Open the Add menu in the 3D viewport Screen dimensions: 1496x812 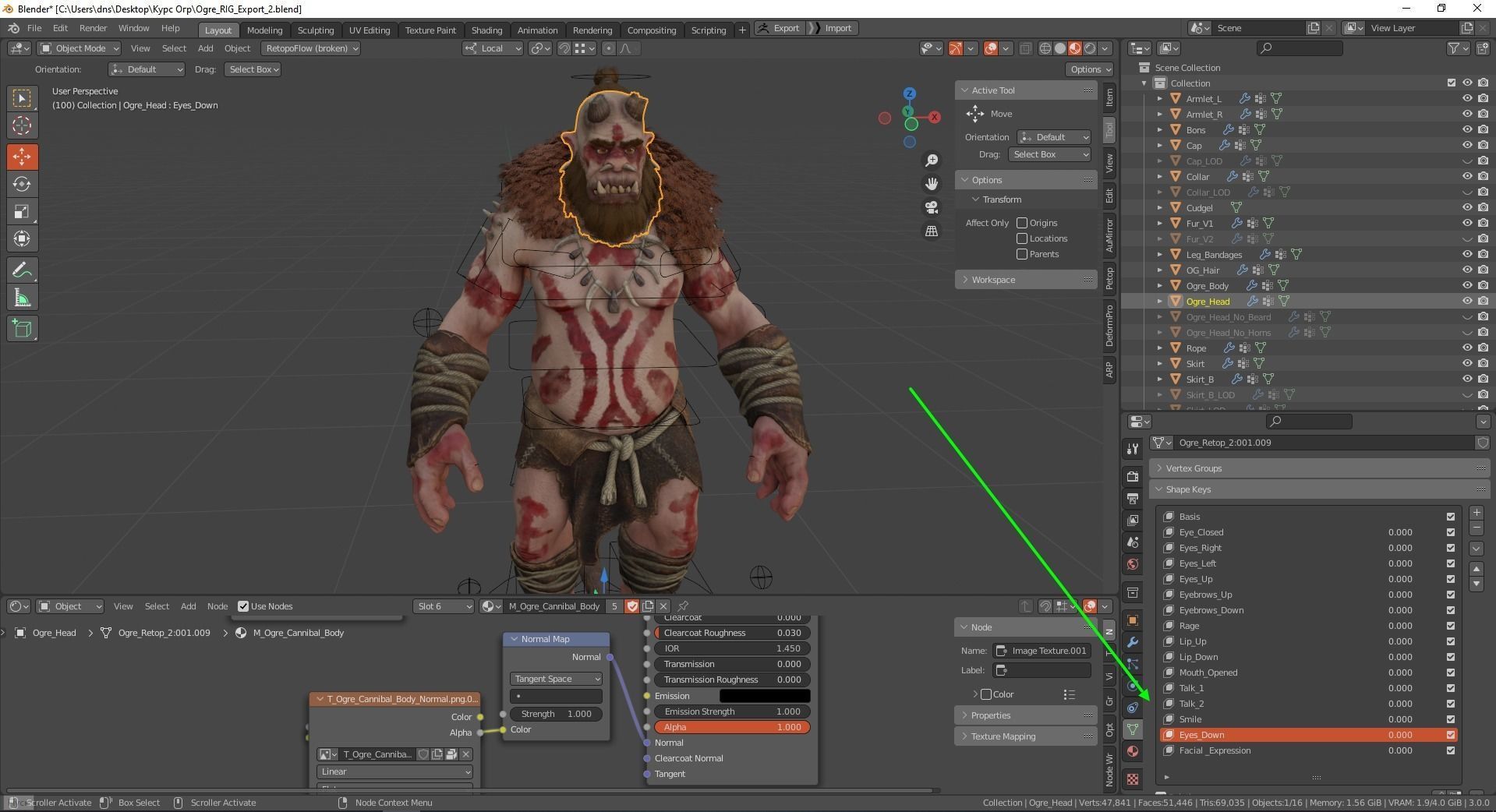point(205,48)
